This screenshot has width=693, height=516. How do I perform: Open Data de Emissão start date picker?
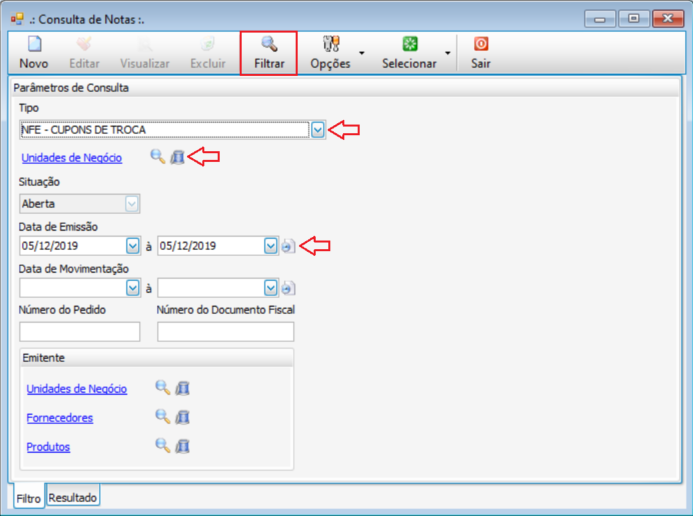pyautogui.click(x=133, y=246)
